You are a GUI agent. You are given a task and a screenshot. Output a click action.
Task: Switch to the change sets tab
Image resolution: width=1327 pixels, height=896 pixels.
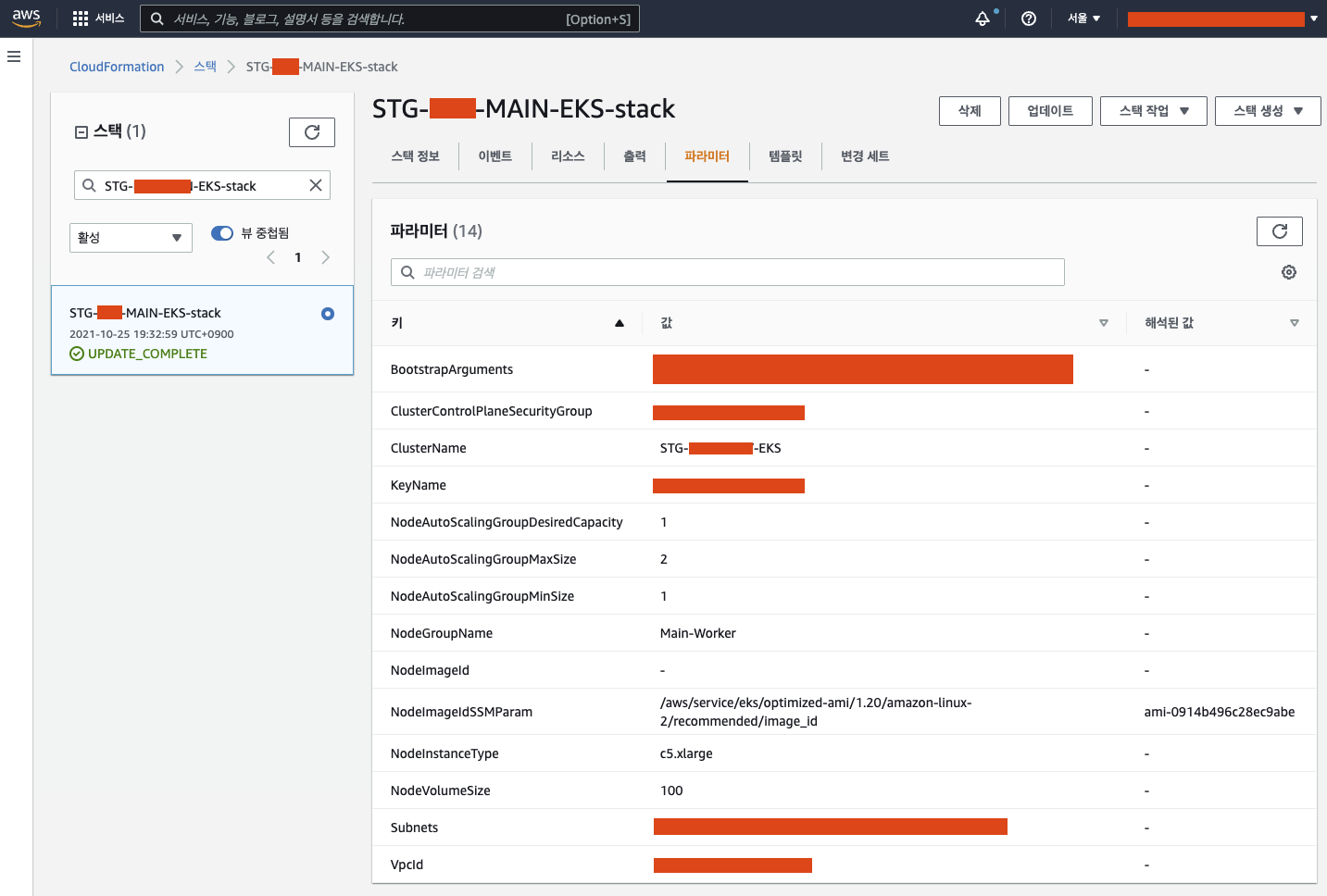coord(865,156)
